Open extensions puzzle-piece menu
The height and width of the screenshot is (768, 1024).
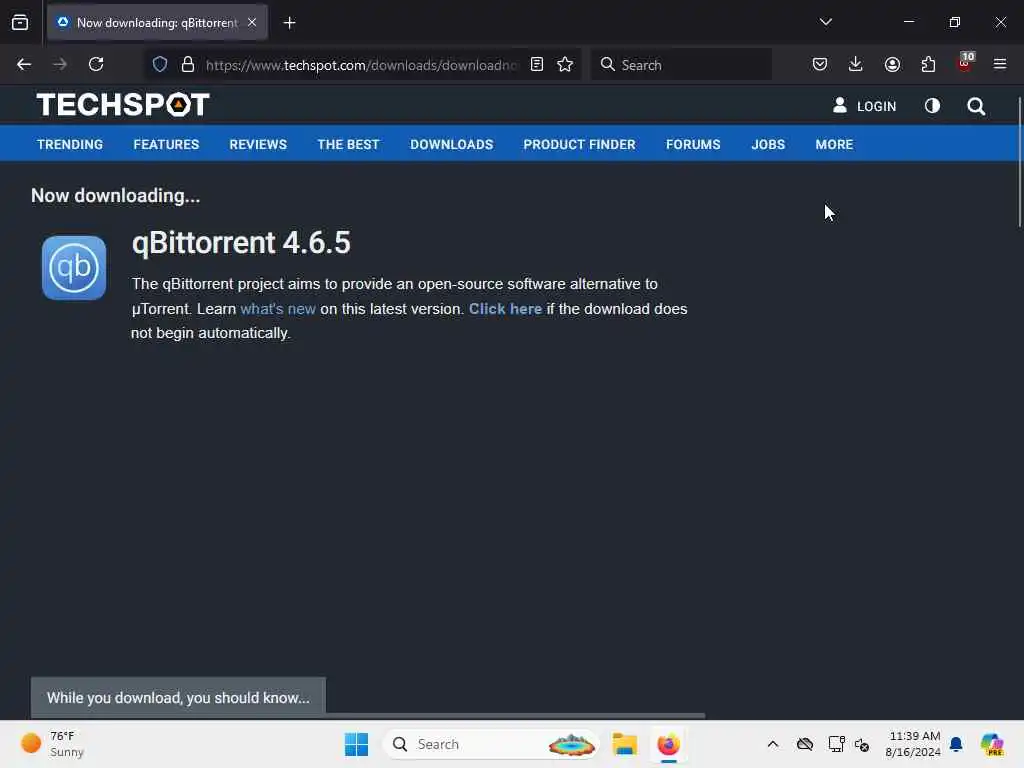pos(928,64)
